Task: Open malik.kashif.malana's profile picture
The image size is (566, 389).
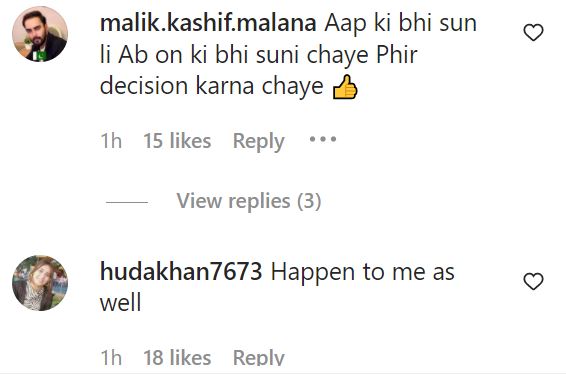Action: pos(40,34)
